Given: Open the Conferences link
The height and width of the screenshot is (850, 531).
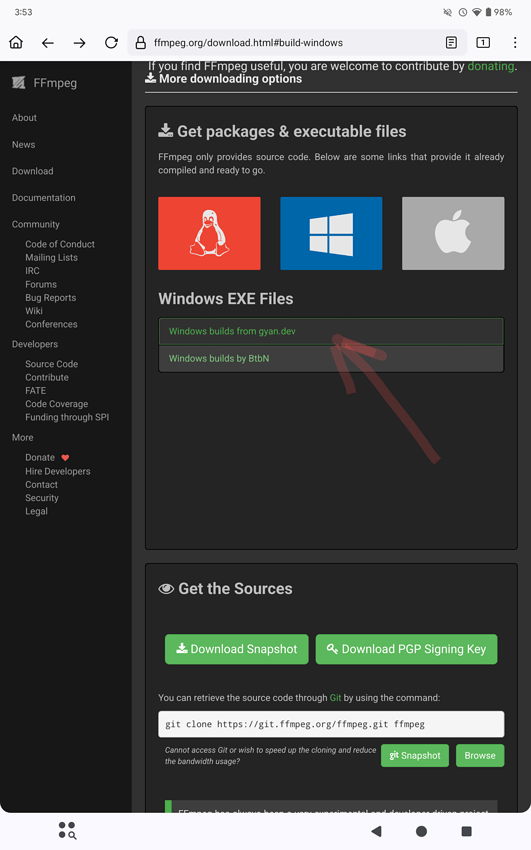Looking at the screenshot, I should coord(51,324).
